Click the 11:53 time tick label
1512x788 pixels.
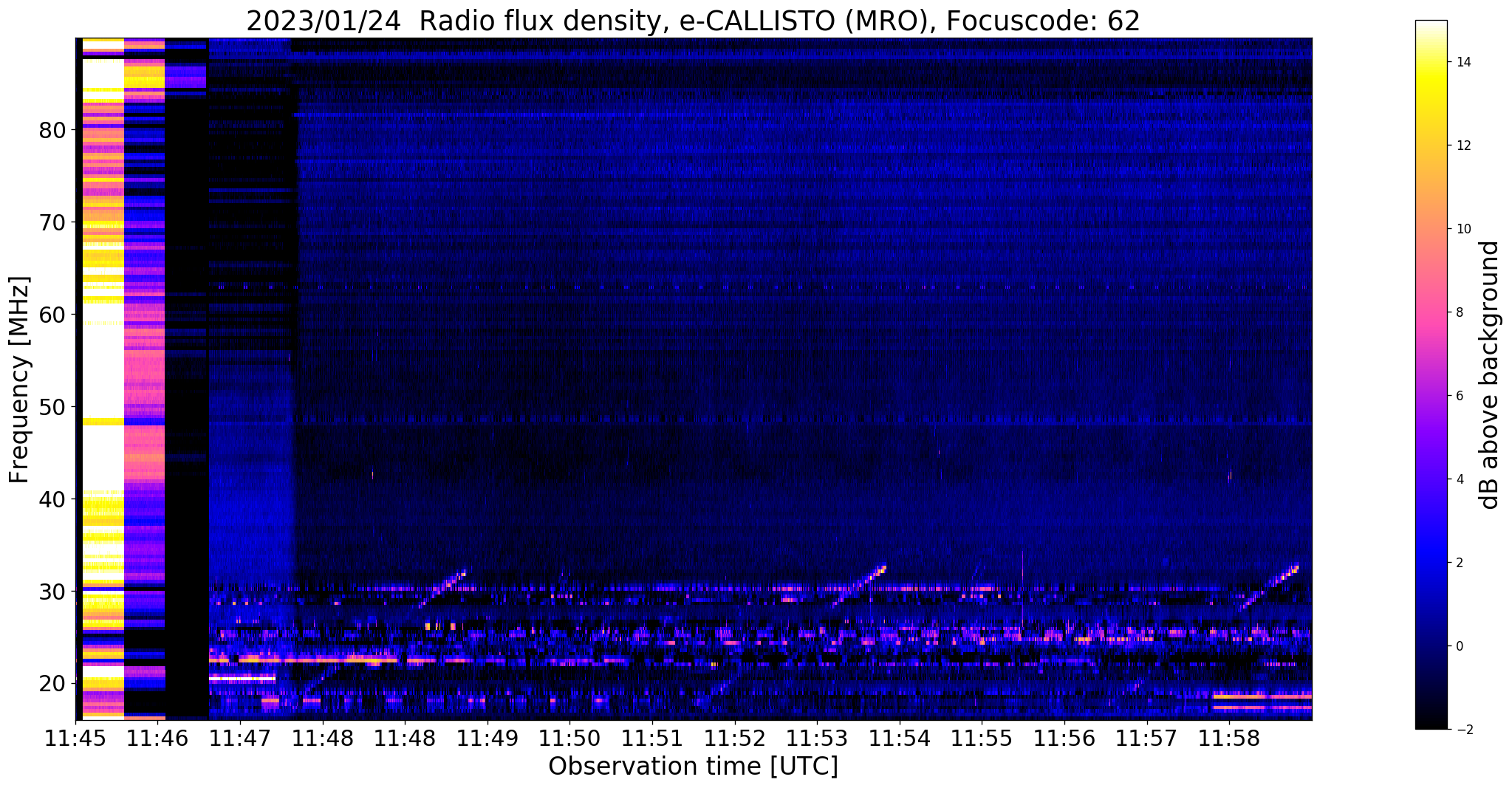tap(817, 738)
